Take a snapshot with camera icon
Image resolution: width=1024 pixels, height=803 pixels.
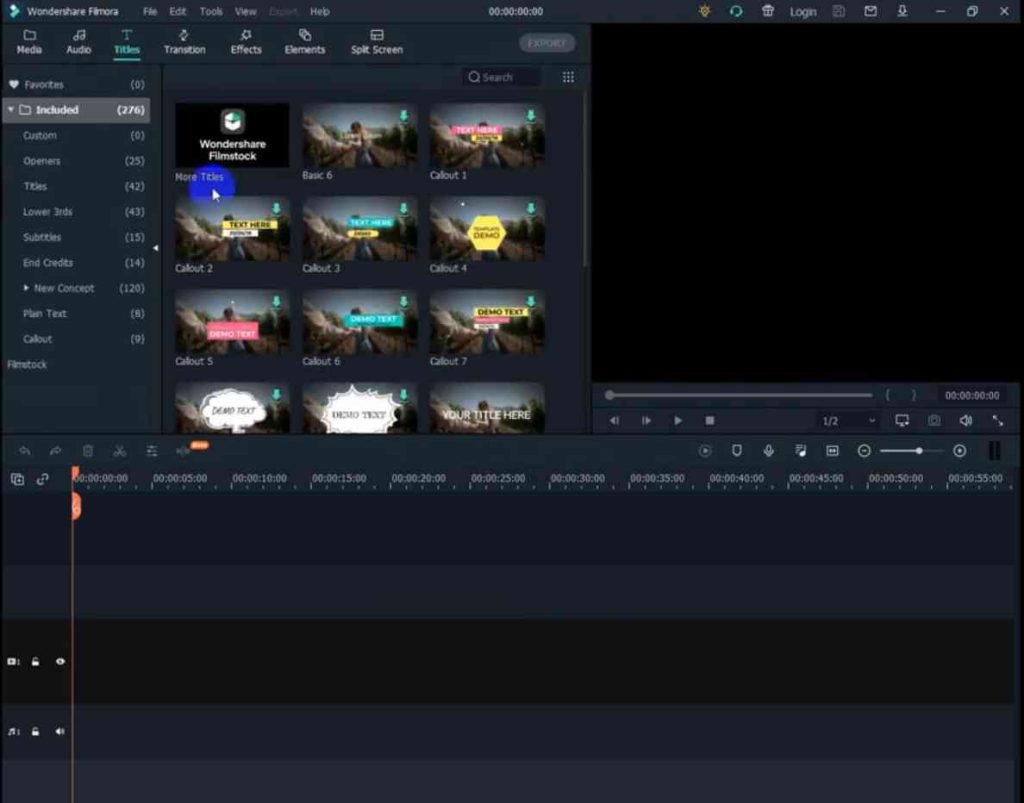click(935, 420)
